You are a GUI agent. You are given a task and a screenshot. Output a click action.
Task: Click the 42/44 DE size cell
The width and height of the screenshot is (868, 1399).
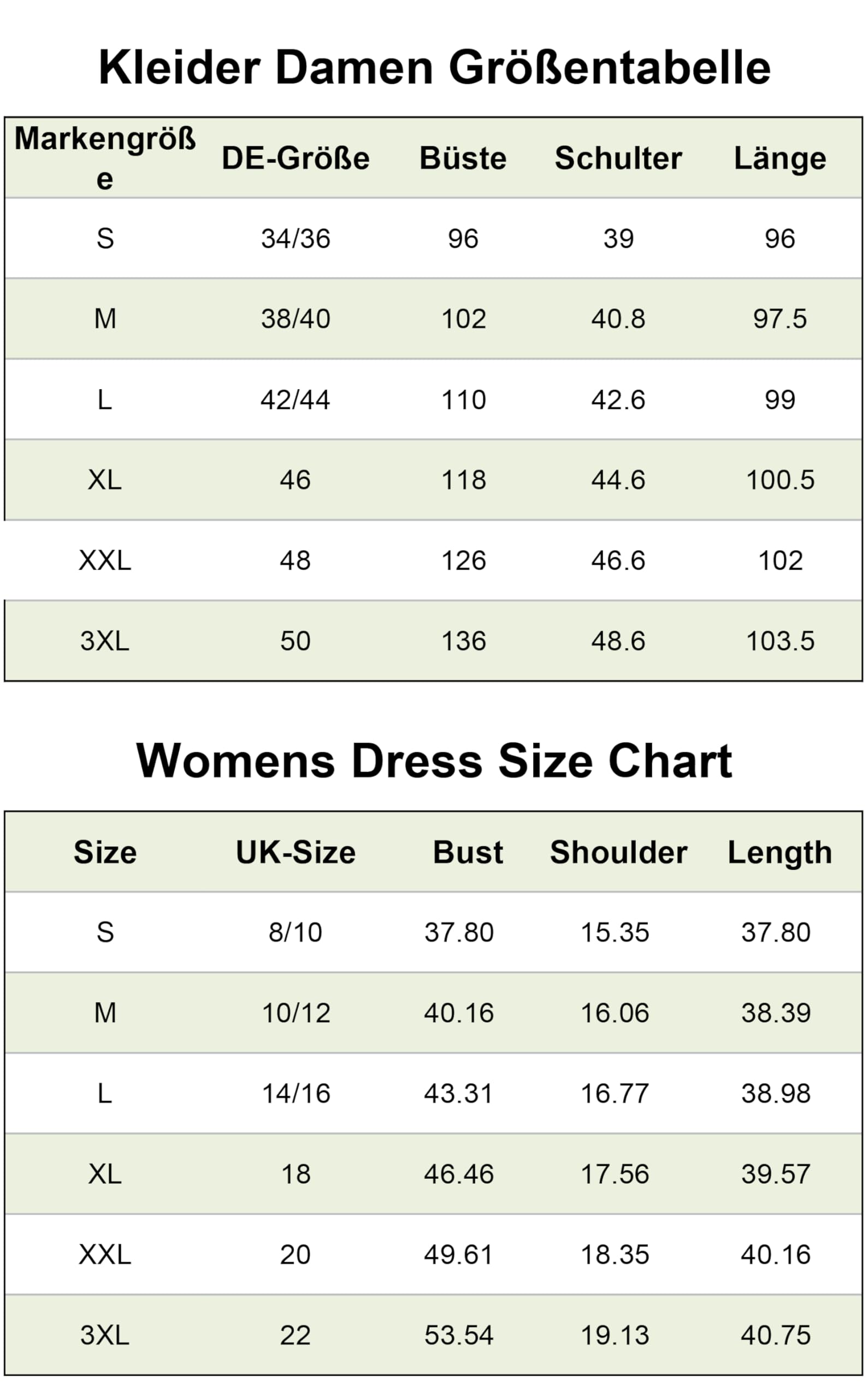[x=296, y=399]
